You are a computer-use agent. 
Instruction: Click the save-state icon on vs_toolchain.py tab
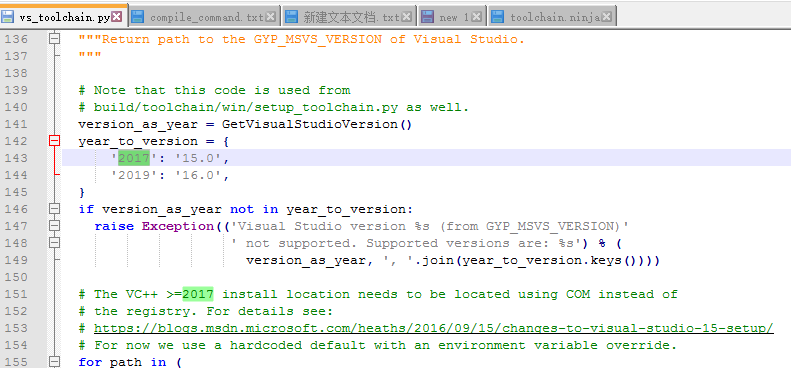tap(8, 17)
